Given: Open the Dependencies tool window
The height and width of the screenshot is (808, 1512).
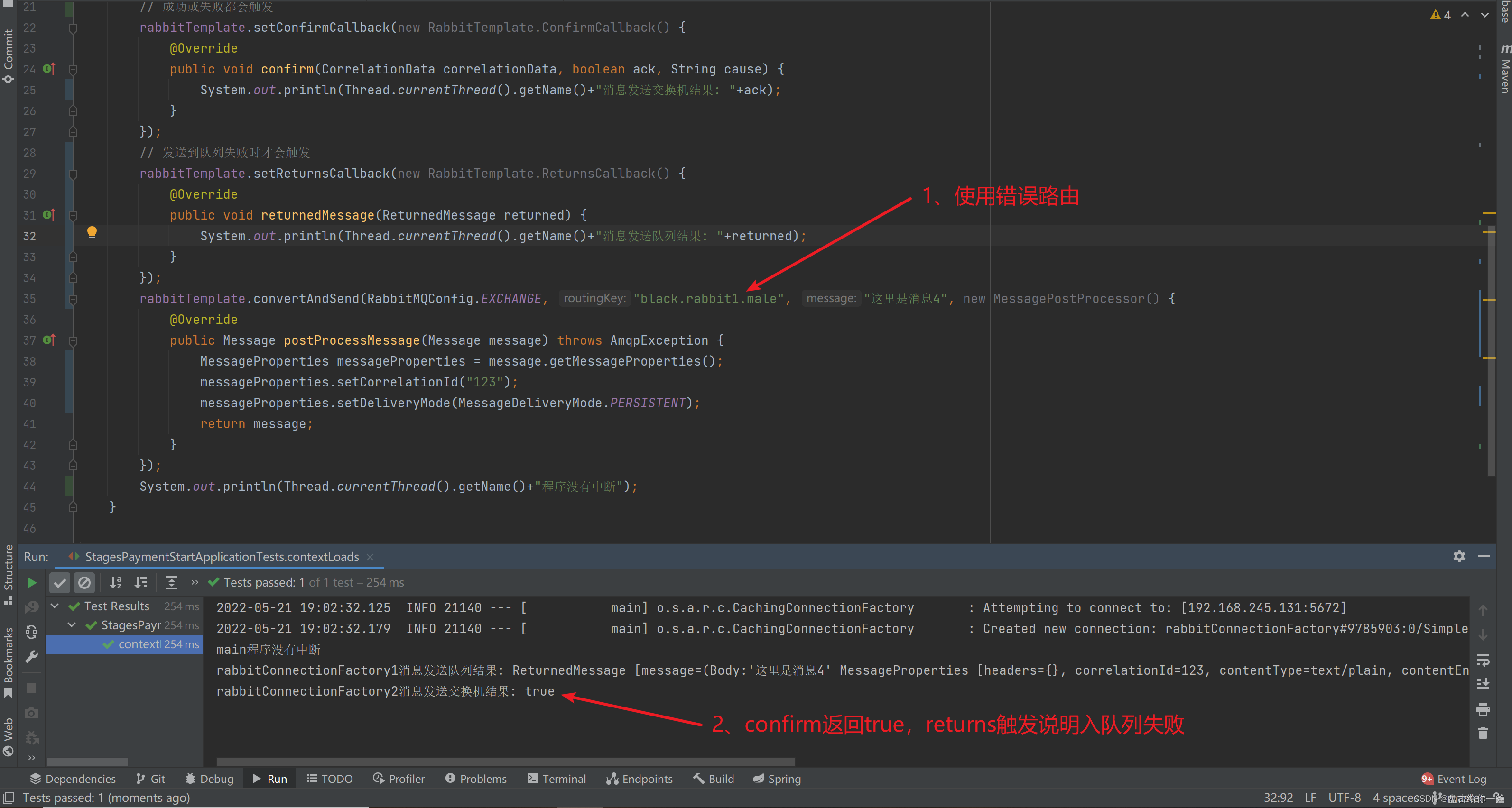Looking at the screenshot, I should 73,779.
